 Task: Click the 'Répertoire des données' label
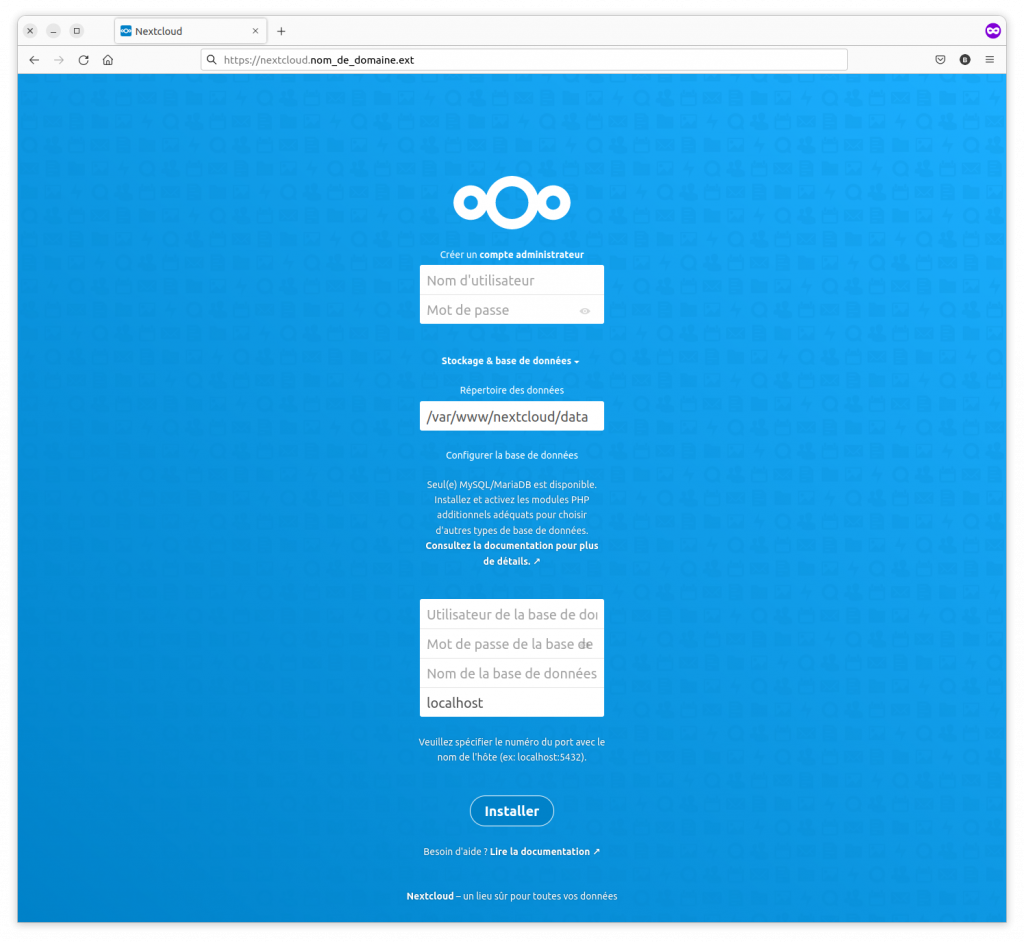[x=512, y=390]
